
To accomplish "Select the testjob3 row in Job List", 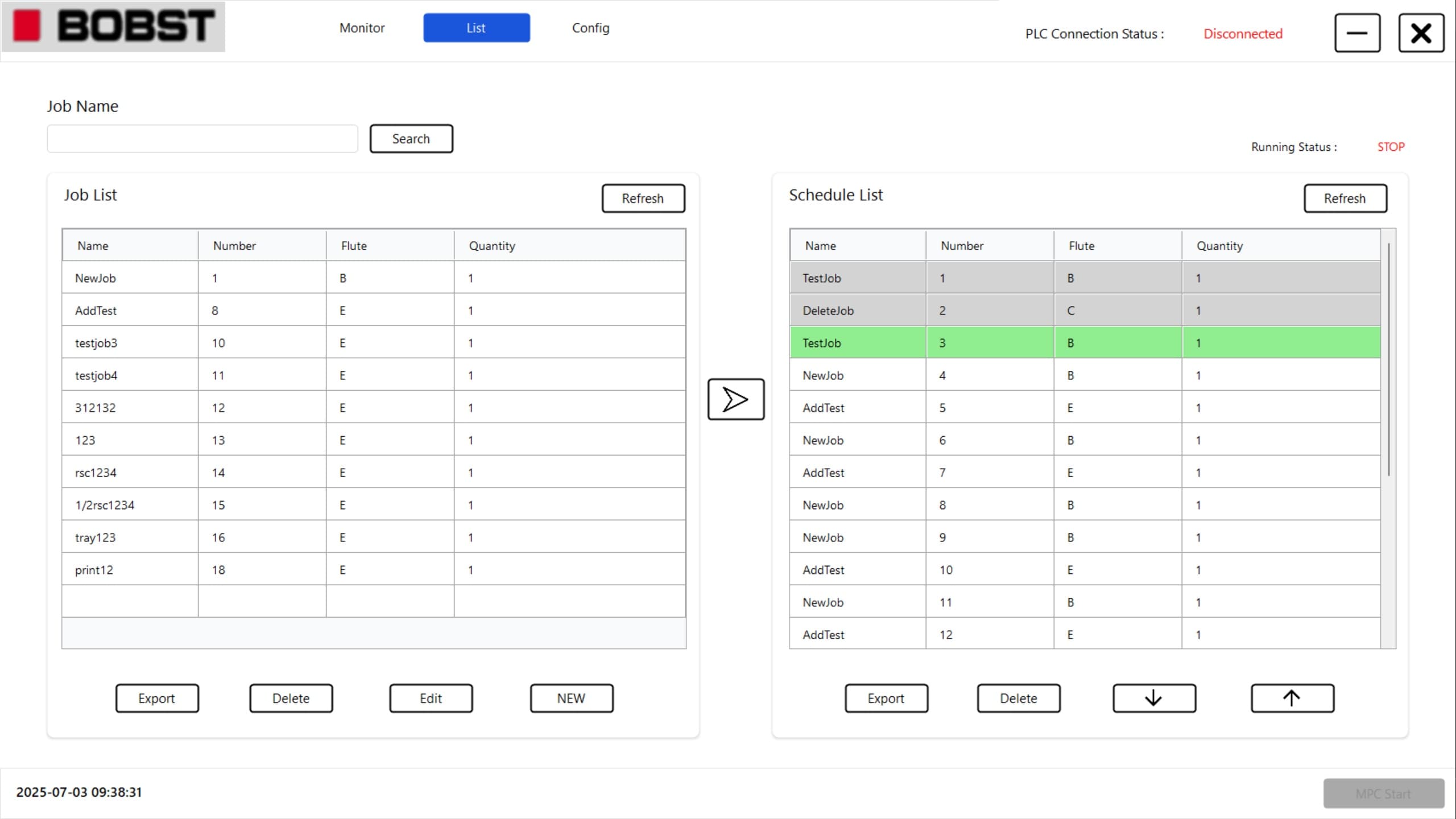I will click(x=373, y=343).
